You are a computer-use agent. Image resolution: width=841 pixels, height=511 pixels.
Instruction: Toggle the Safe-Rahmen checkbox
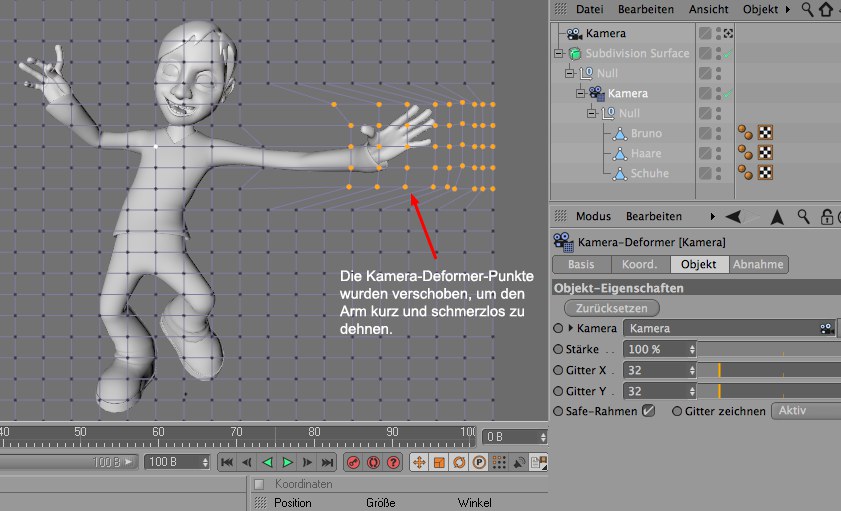click(x=649, y=411)
